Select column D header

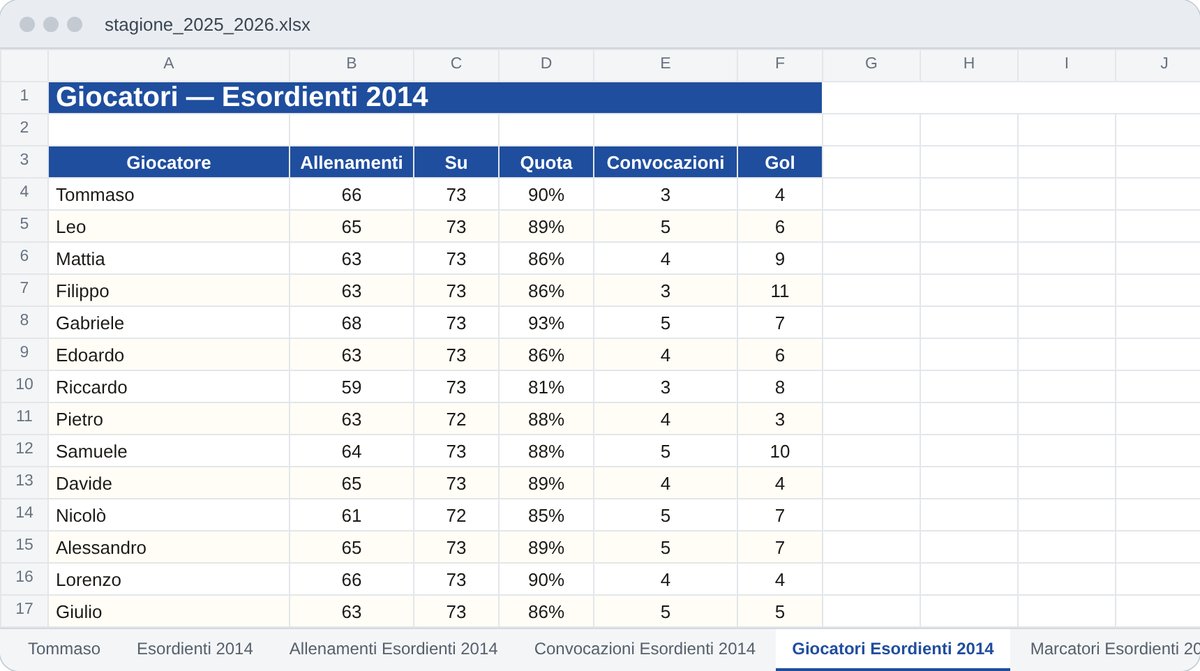tap(546, 63)
